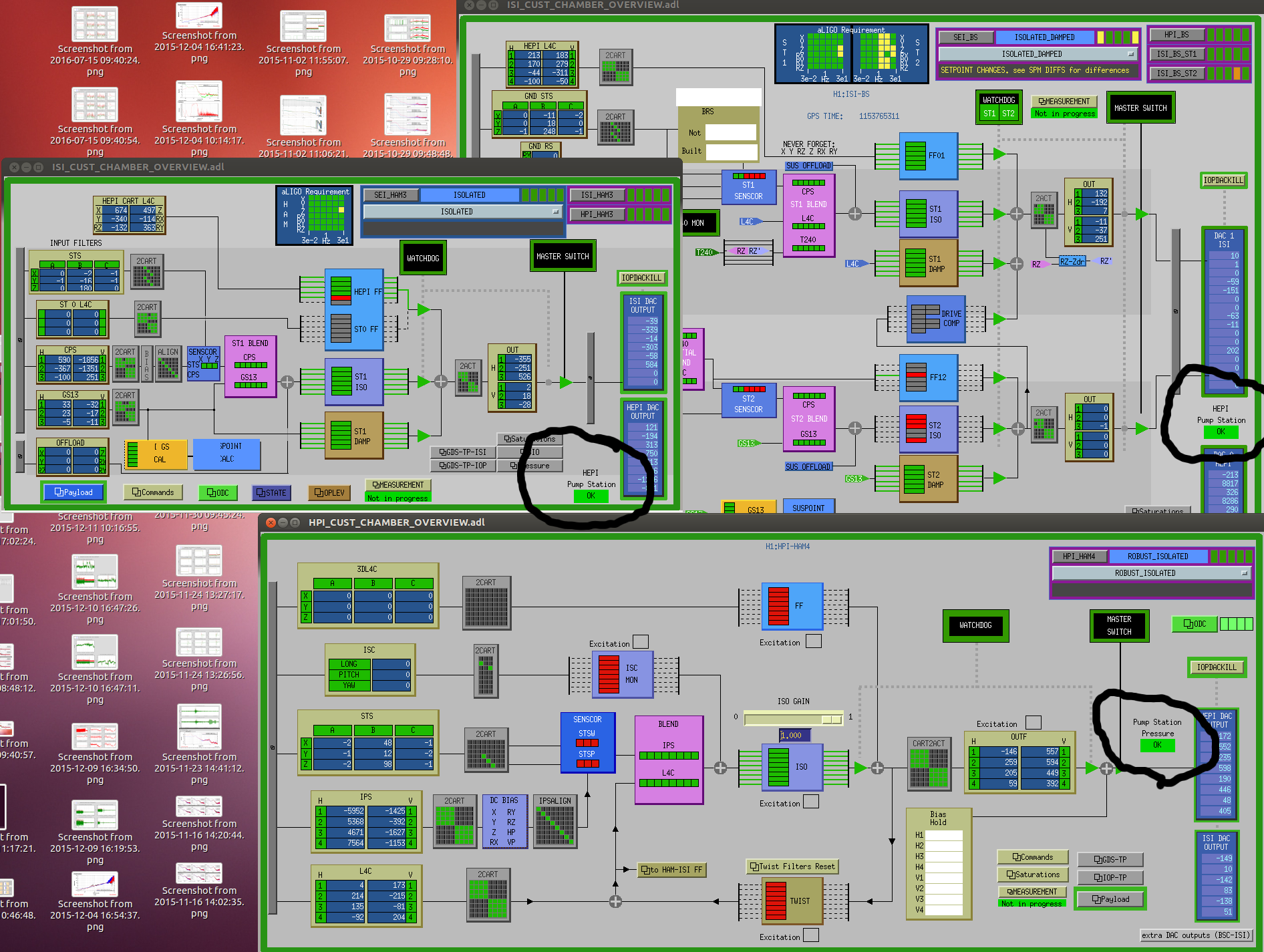The image size is (1264, 952).
Task: Open the ISO filter block in HPI window
Action: (x=792, y=767)
